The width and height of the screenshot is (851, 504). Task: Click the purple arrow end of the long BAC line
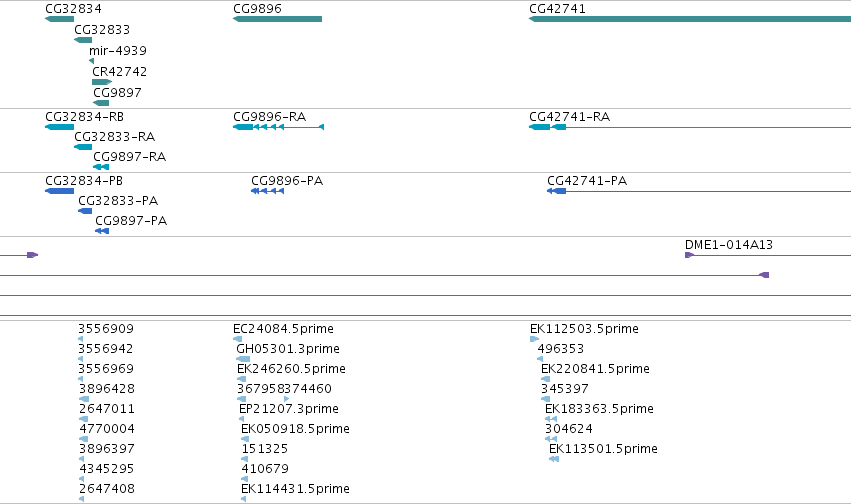tap(764, 275)
